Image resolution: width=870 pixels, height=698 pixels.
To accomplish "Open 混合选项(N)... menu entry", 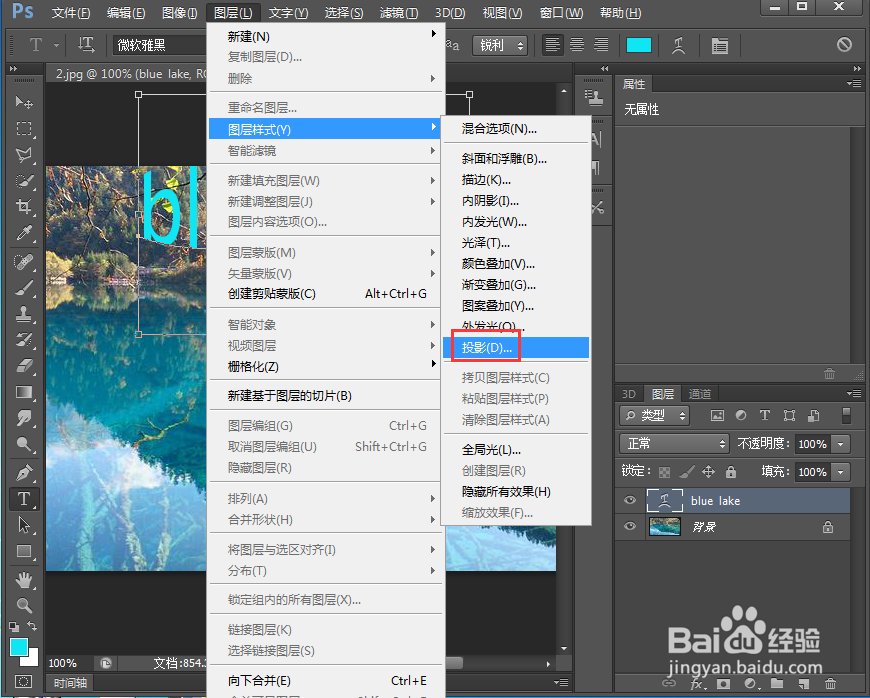I will point(516,129).
